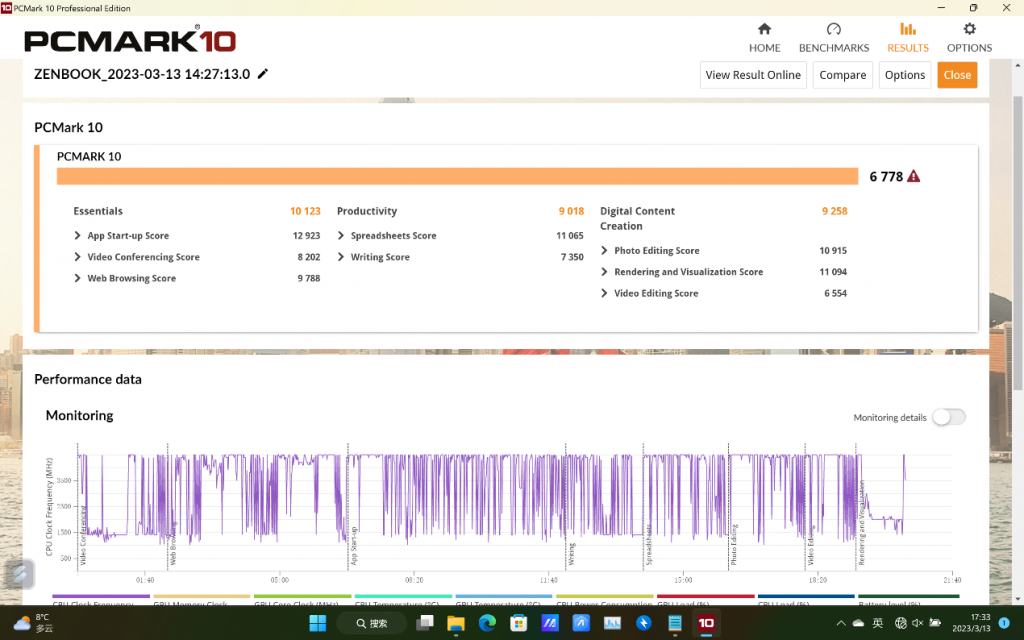Close the result with orange Close button

tap(957, 75)
